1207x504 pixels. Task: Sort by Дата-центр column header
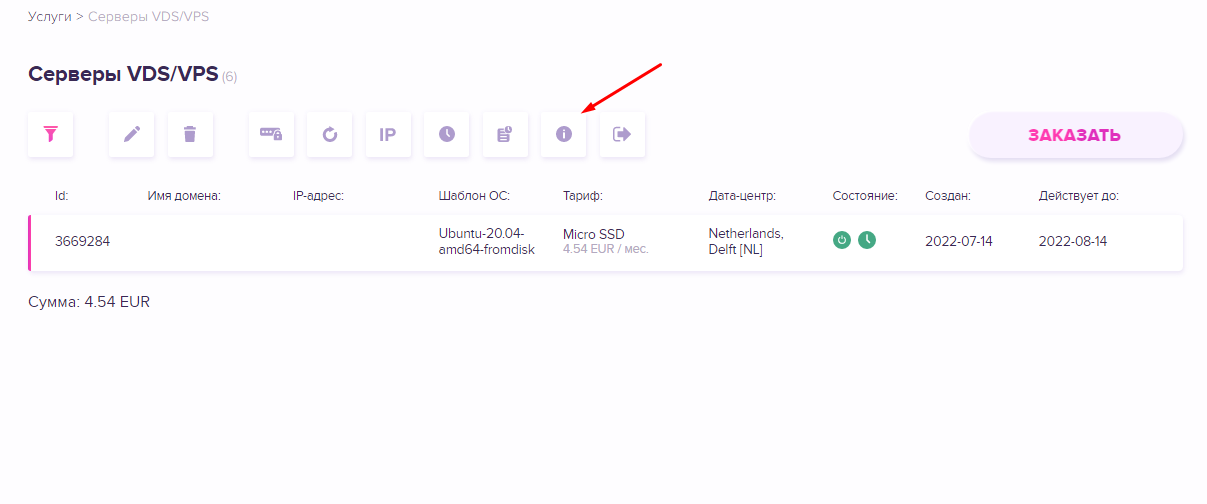(742, 196)
